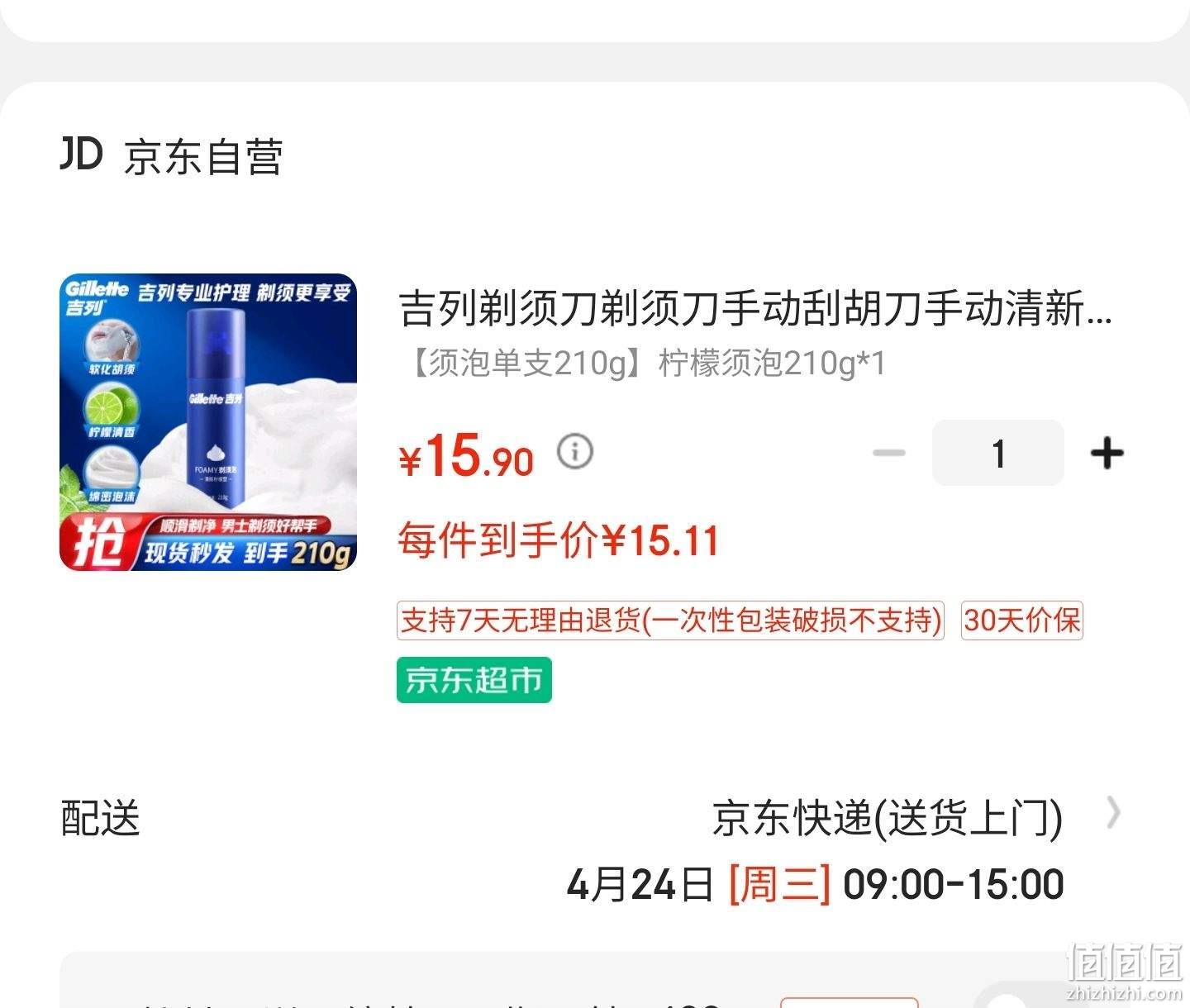This screenshot has height=1008, width=1190.
Task: Tap the red 抢 badge on product image
Action: point(96,542)
